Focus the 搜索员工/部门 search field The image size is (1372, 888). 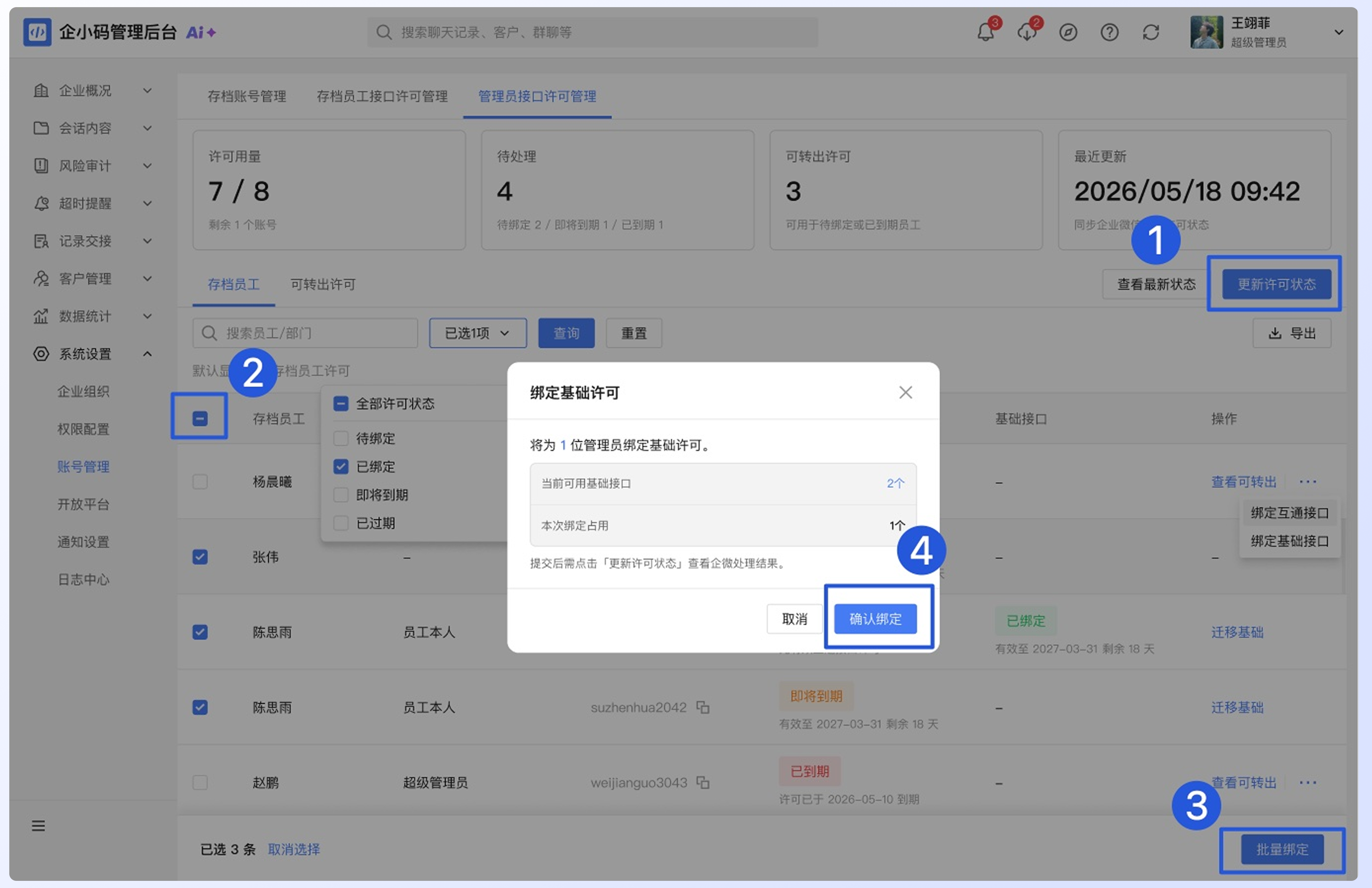[x=305, y=333]
